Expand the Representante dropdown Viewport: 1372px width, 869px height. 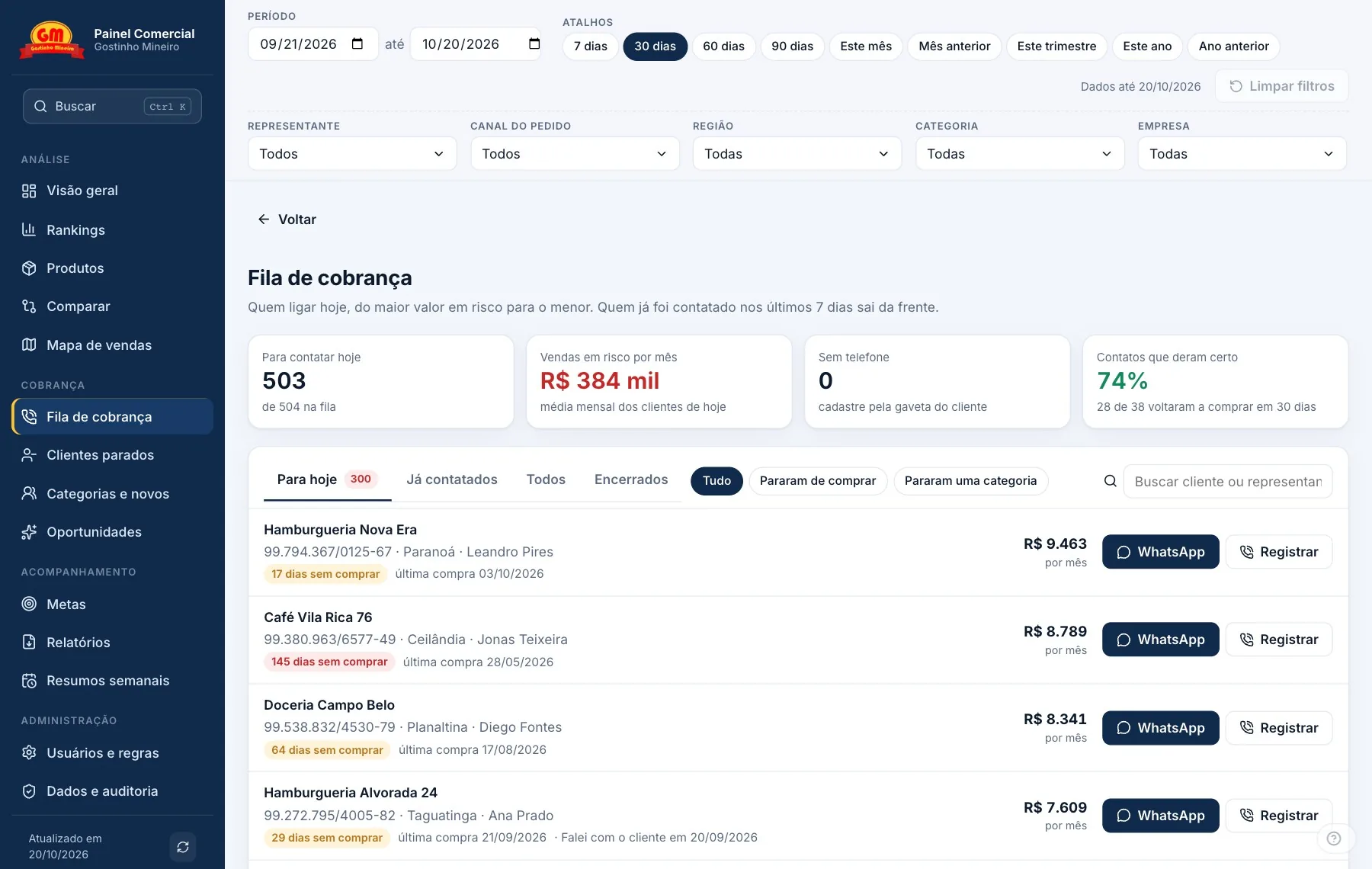pos(352,154)
